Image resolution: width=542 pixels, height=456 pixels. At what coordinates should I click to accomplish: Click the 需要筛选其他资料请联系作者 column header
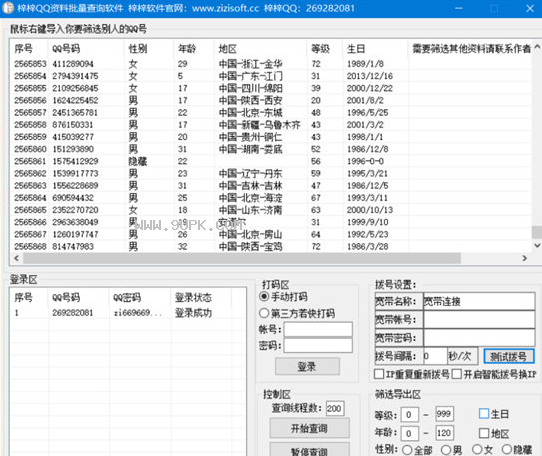coord(470,49)
